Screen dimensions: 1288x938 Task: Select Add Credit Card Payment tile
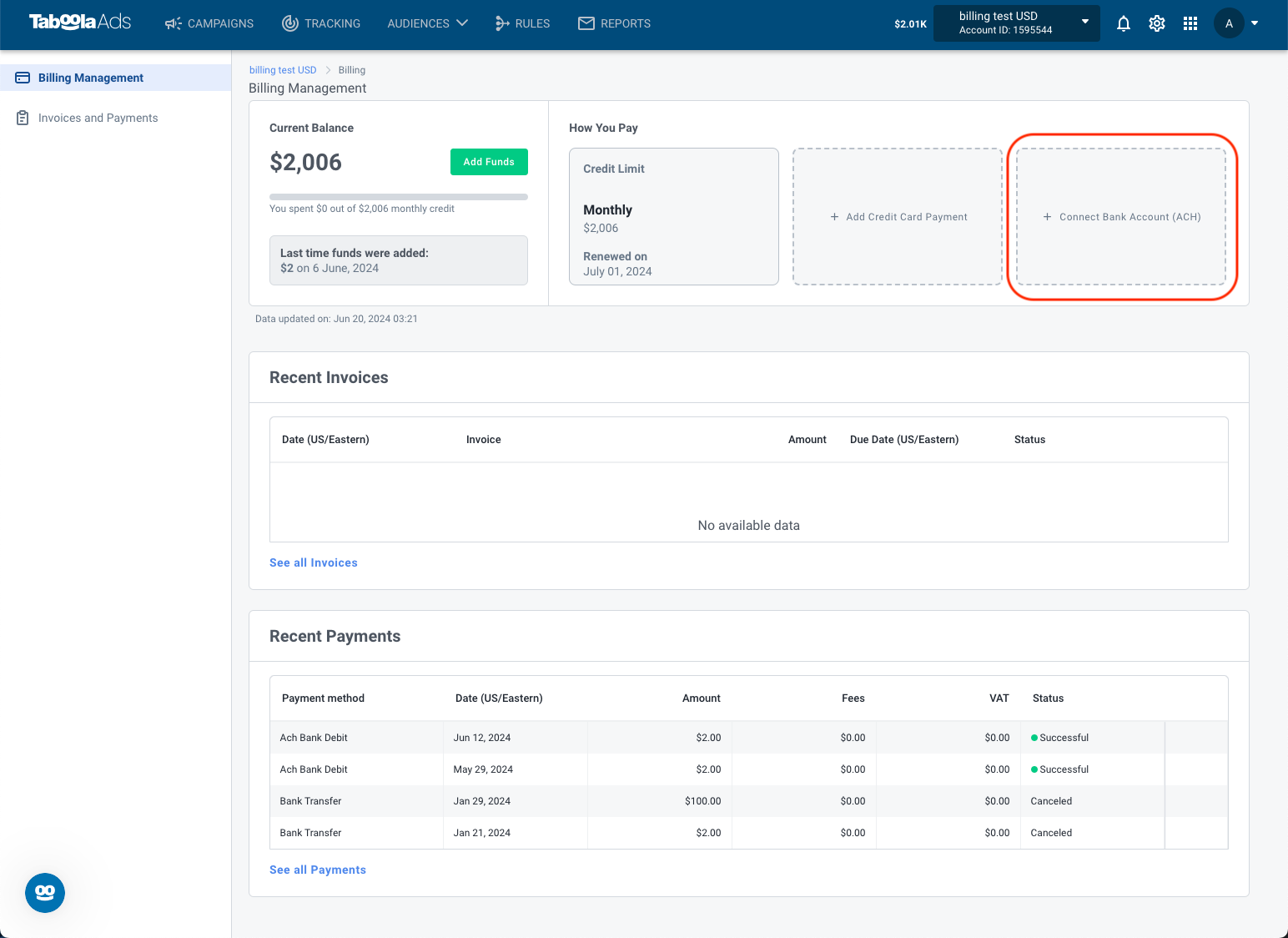[898, 217]
